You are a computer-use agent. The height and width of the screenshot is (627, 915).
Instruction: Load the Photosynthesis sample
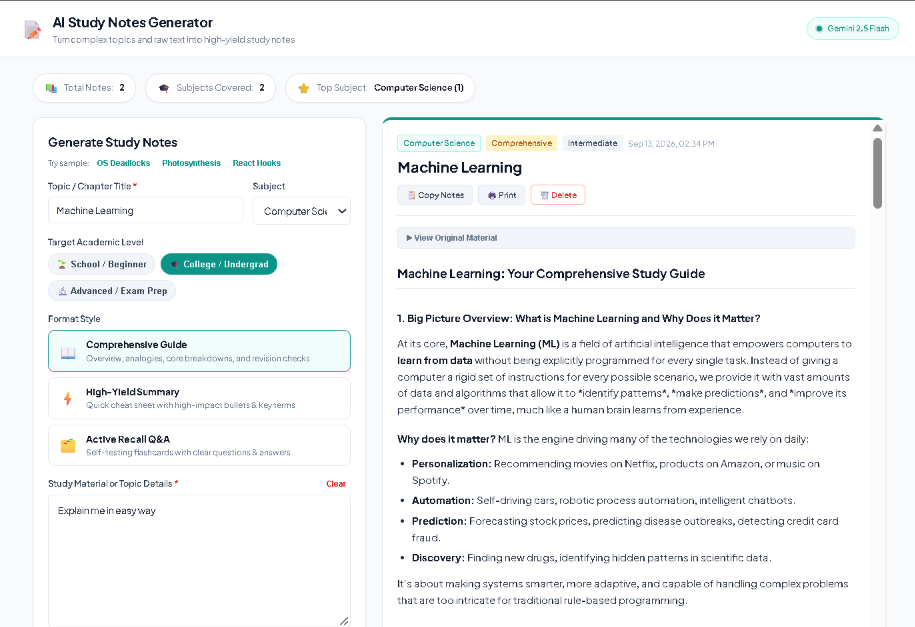[191, 163]
